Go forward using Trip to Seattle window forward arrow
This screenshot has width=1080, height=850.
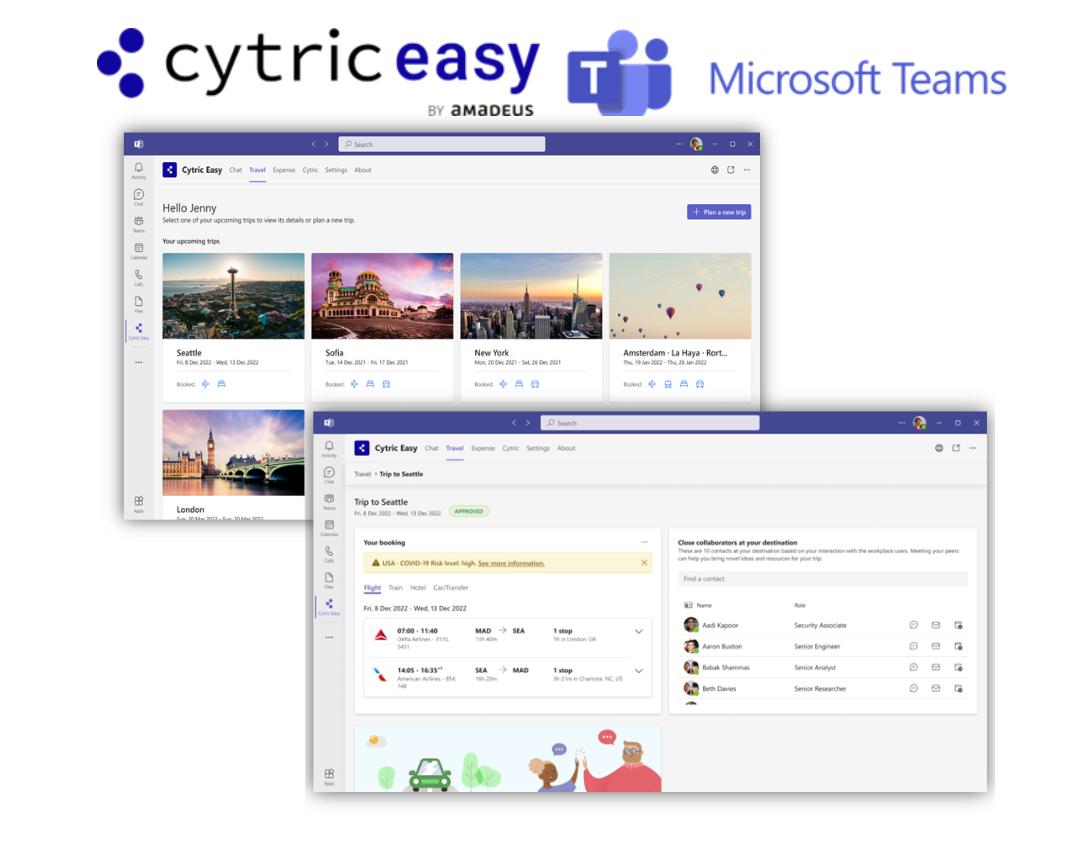coord(528,423)
